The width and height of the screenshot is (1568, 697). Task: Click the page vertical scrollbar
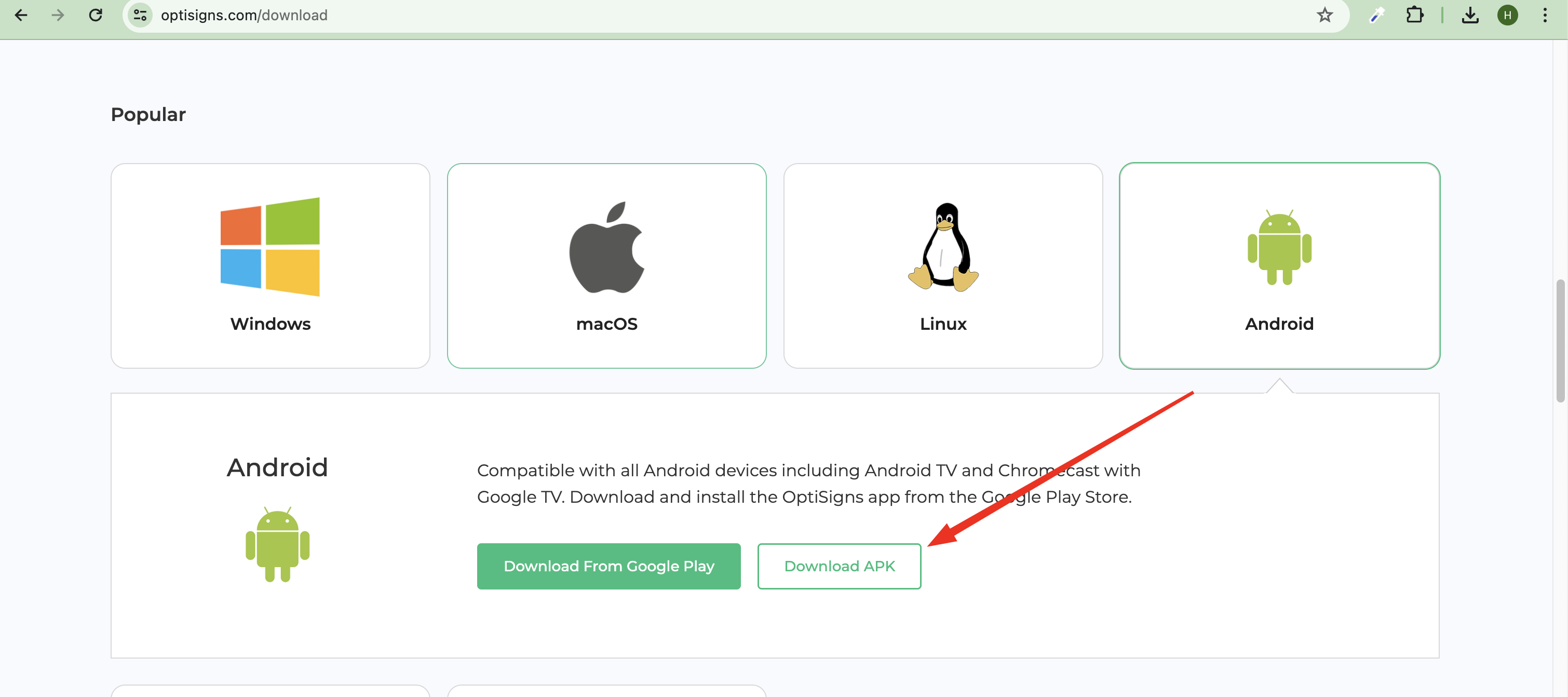(1560, 341)
